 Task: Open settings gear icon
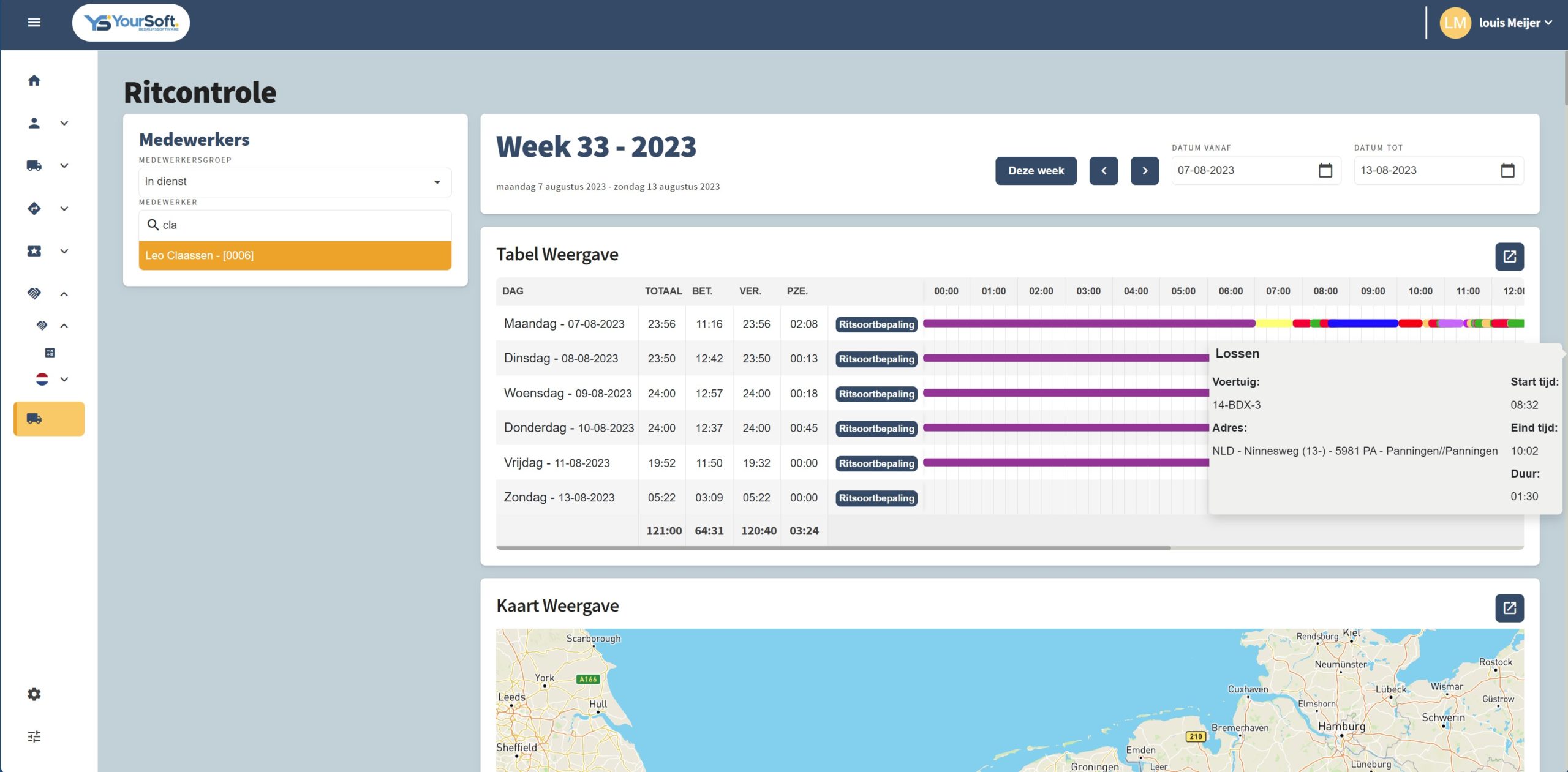(34, 694)
